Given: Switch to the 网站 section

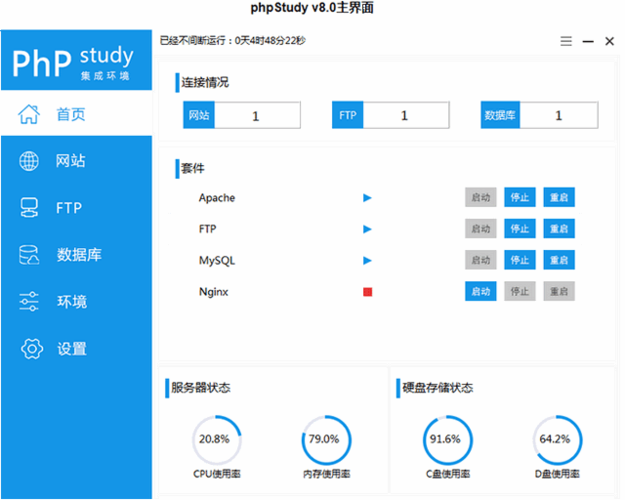Looking at the screenshot, I should click(x=77, y=161).
